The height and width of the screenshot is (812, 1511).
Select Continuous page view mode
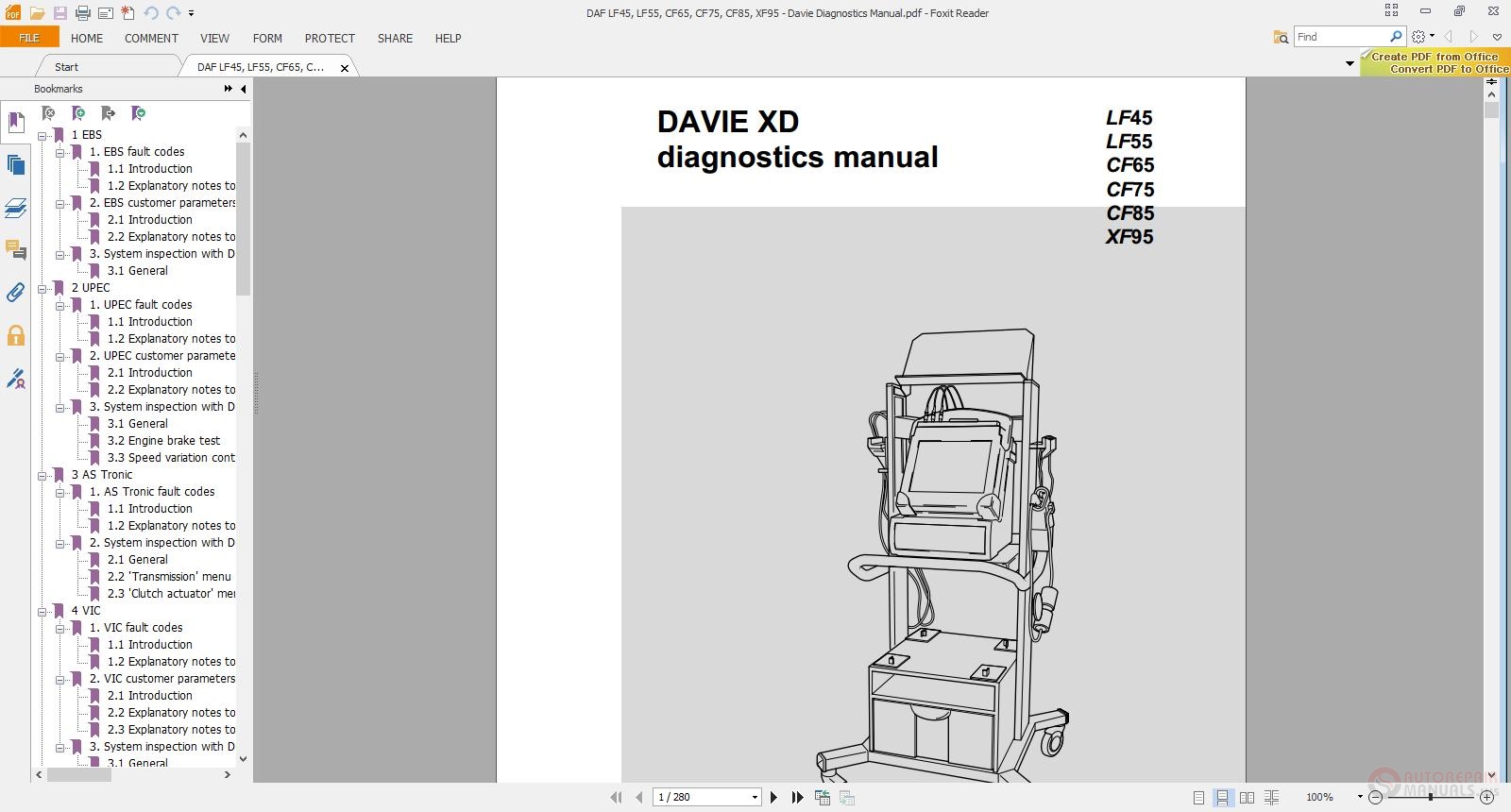(x=1222, y=798)
